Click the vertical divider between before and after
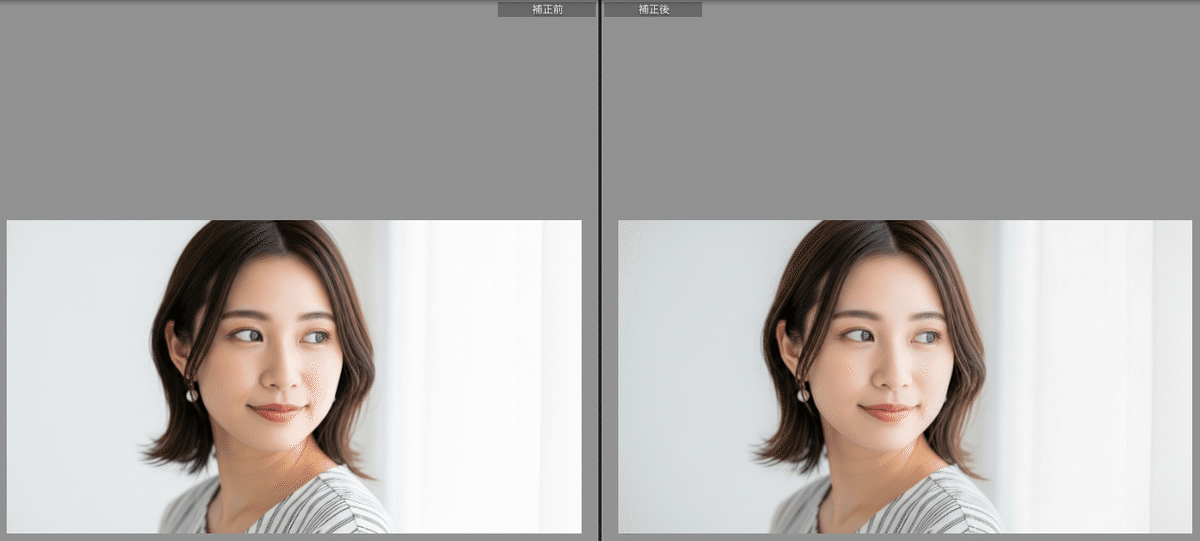 600,270
